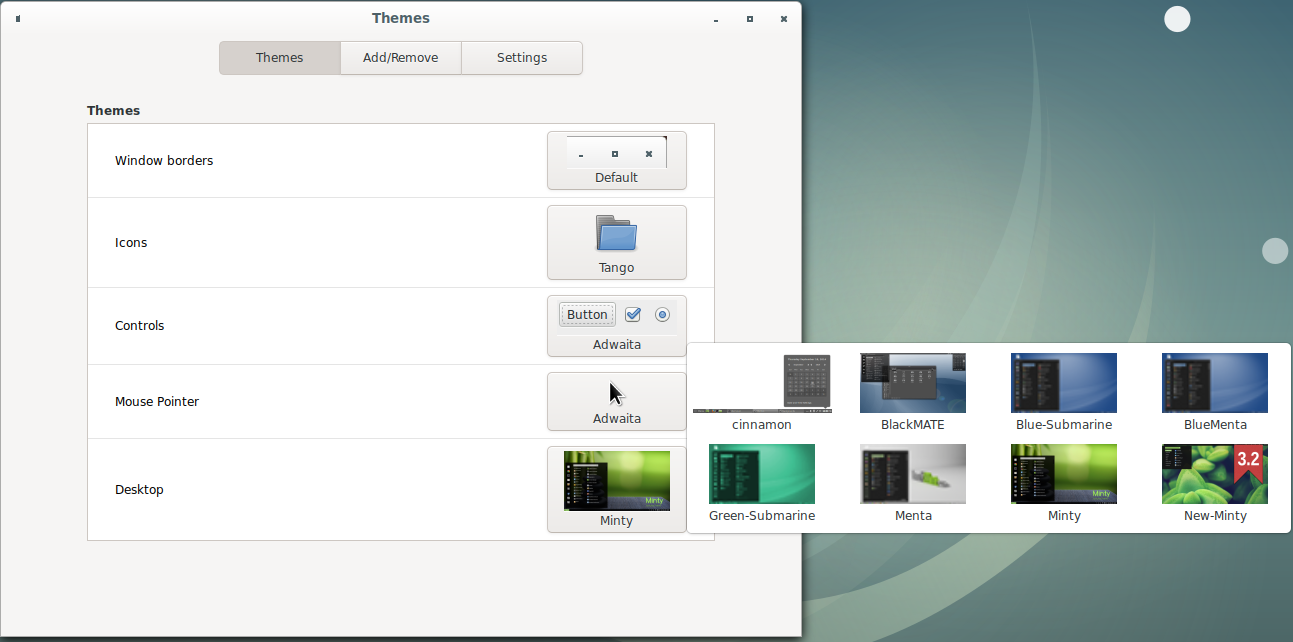Click the Themes section heading
Image resolution: width=1293 pixels, height=642 pixels.
pyautogui.click(x=114, y=110)
